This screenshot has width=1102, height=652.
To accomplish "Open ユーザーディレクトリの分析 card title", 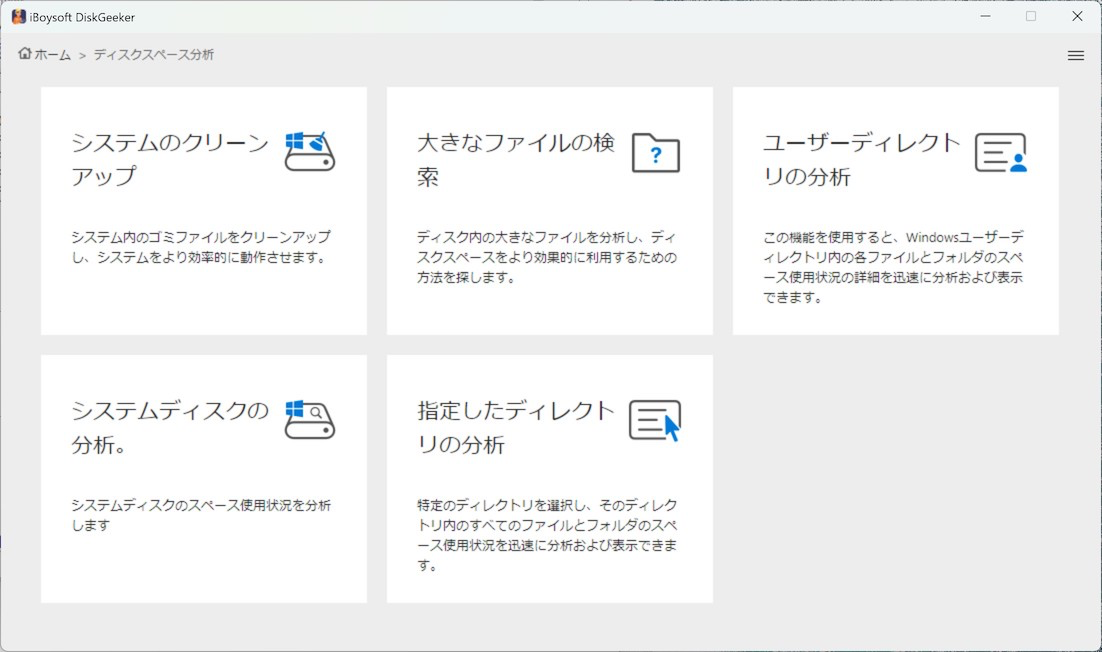I will (x=862, y=159).
